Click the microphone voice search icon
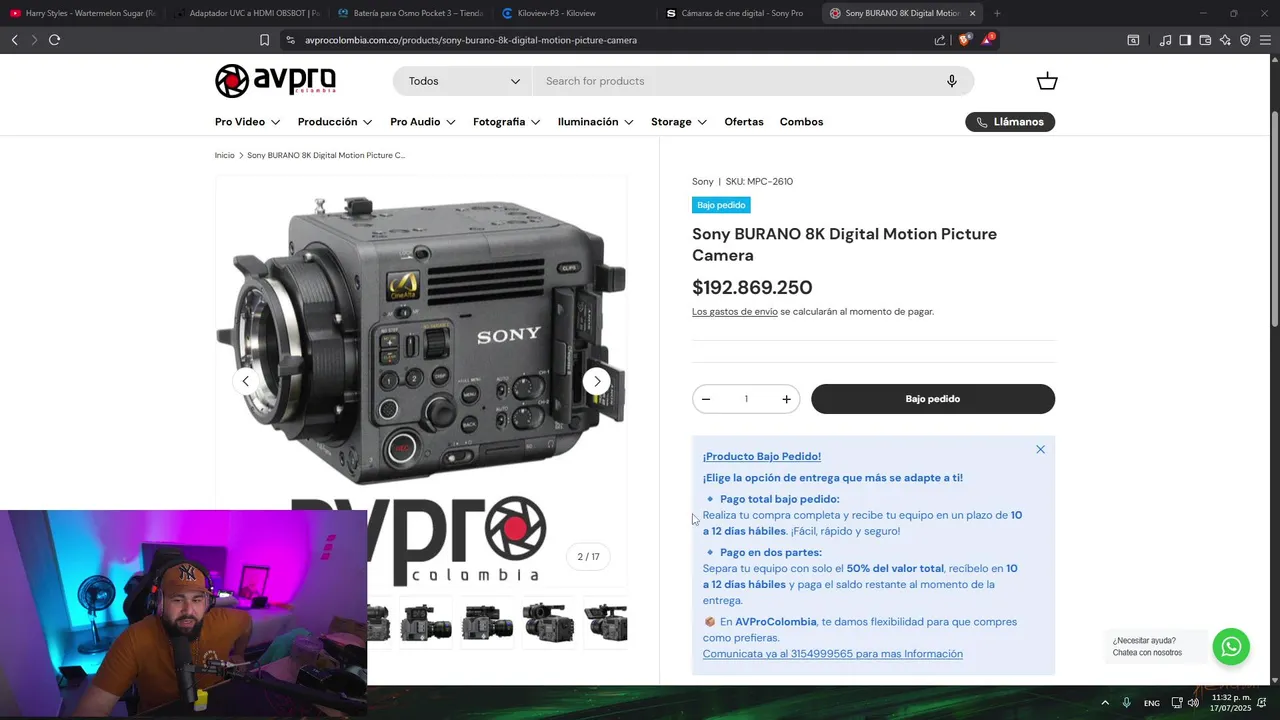 [x=952, y=81]
